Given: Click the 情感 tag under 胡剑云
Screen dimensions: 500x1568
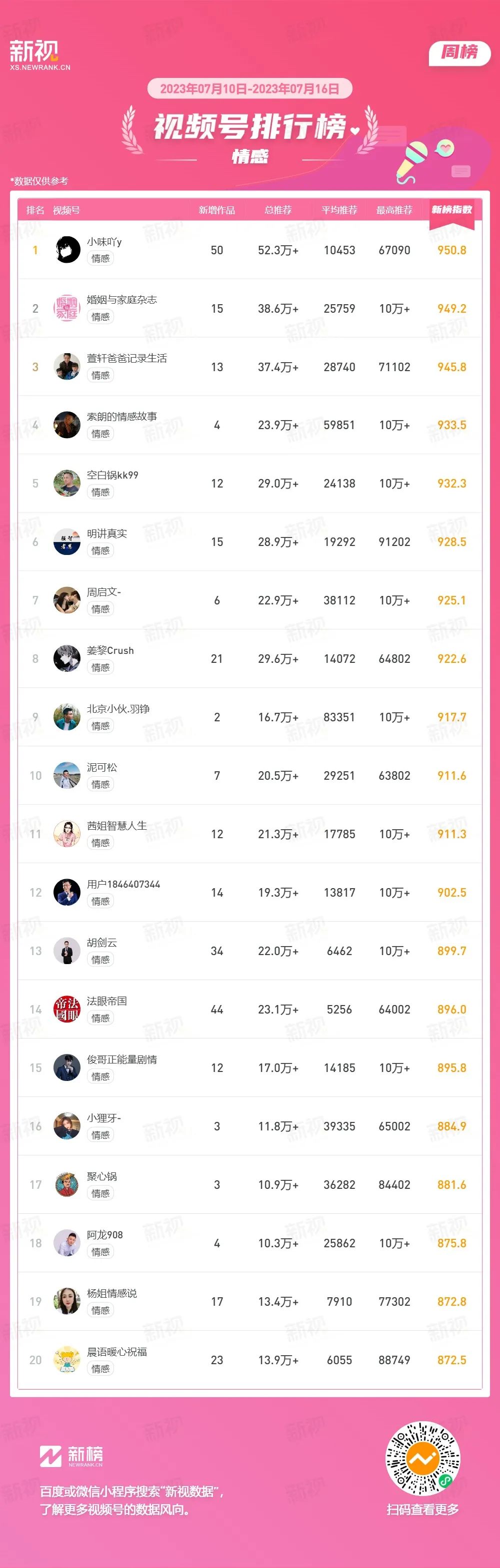Looking at the screenshot, I should 100,959.
